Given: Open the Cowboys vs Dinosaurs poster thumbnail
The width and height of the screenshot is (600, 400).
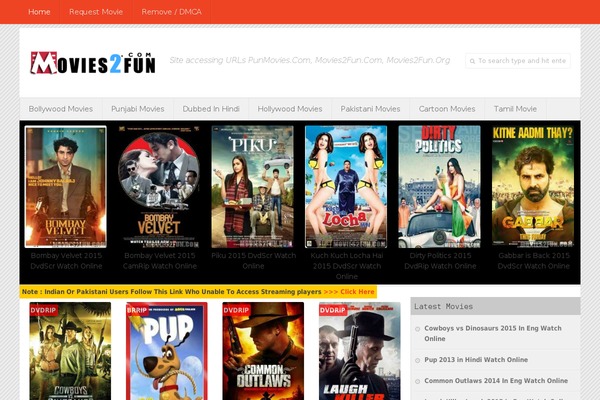Looking at the screenshot, I should point(70,351).
